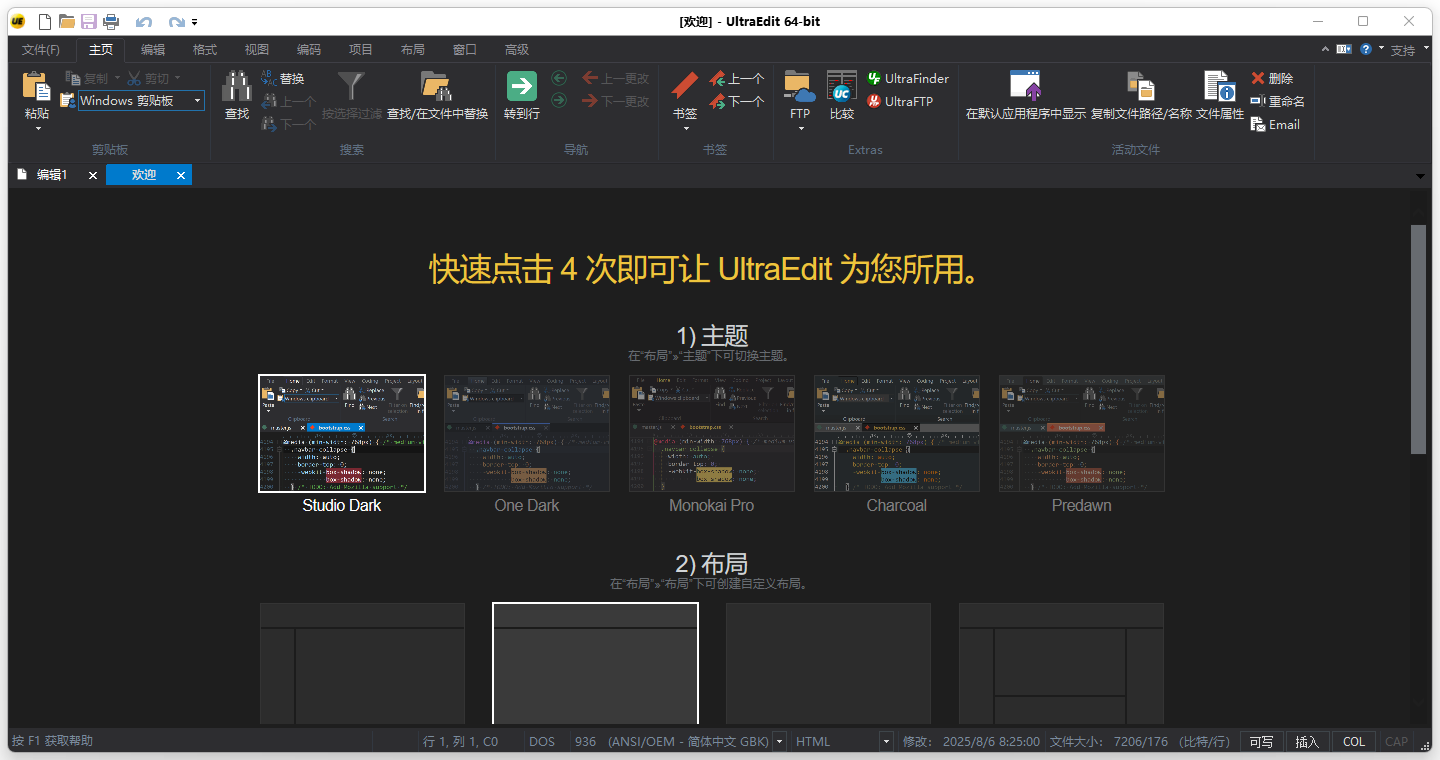Switch to the 编码 (Coding) ribbon tab
The image size is (1440, 760).
(309, 49)
